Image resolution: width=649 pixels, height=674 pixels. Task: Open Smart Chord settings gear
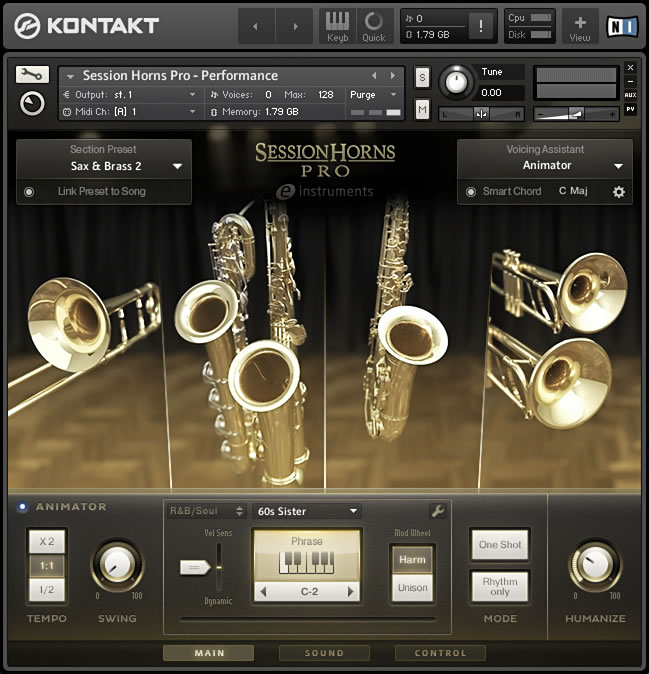coord(618,192)
